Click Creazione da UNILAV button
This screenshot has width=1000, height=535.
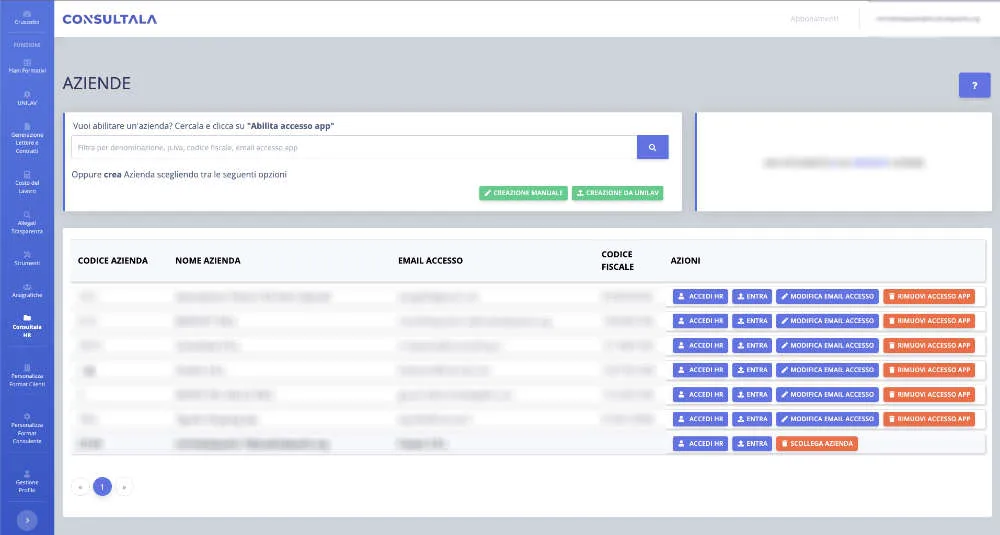pyautogui.click(x=617, y=193)
